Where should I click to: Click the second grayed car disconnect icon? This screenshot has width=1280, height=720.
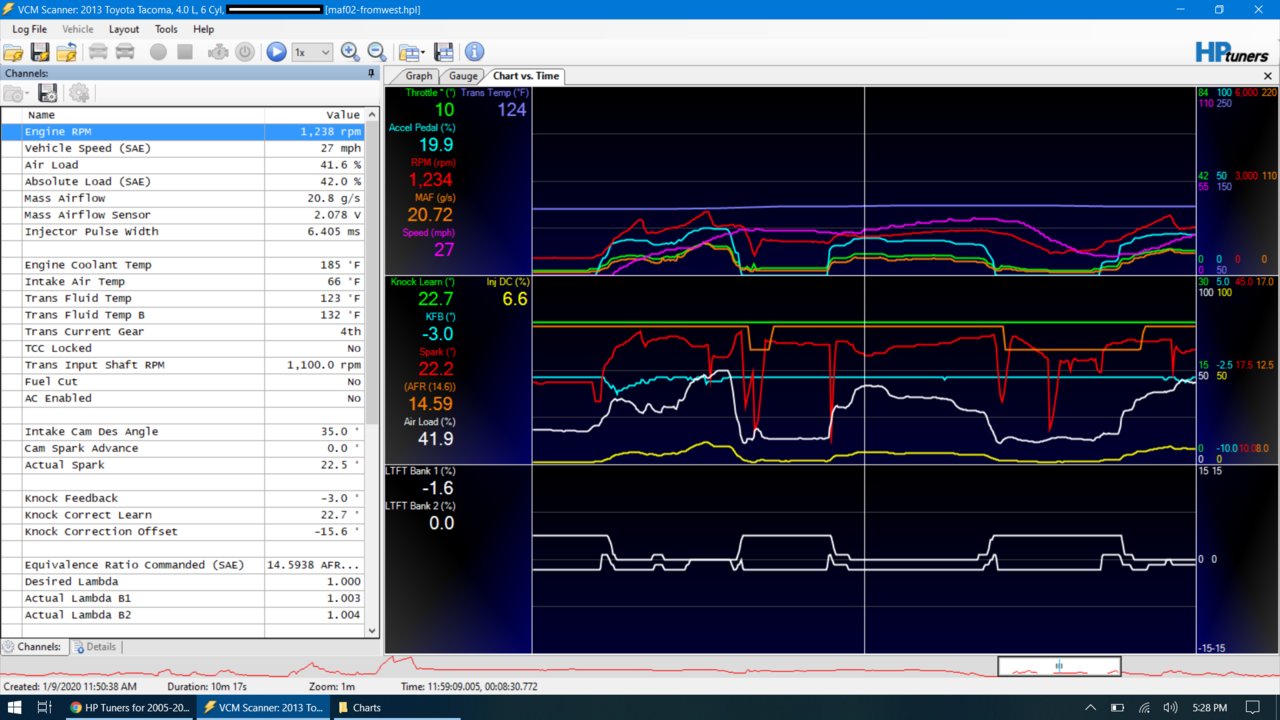pos(125,52)
